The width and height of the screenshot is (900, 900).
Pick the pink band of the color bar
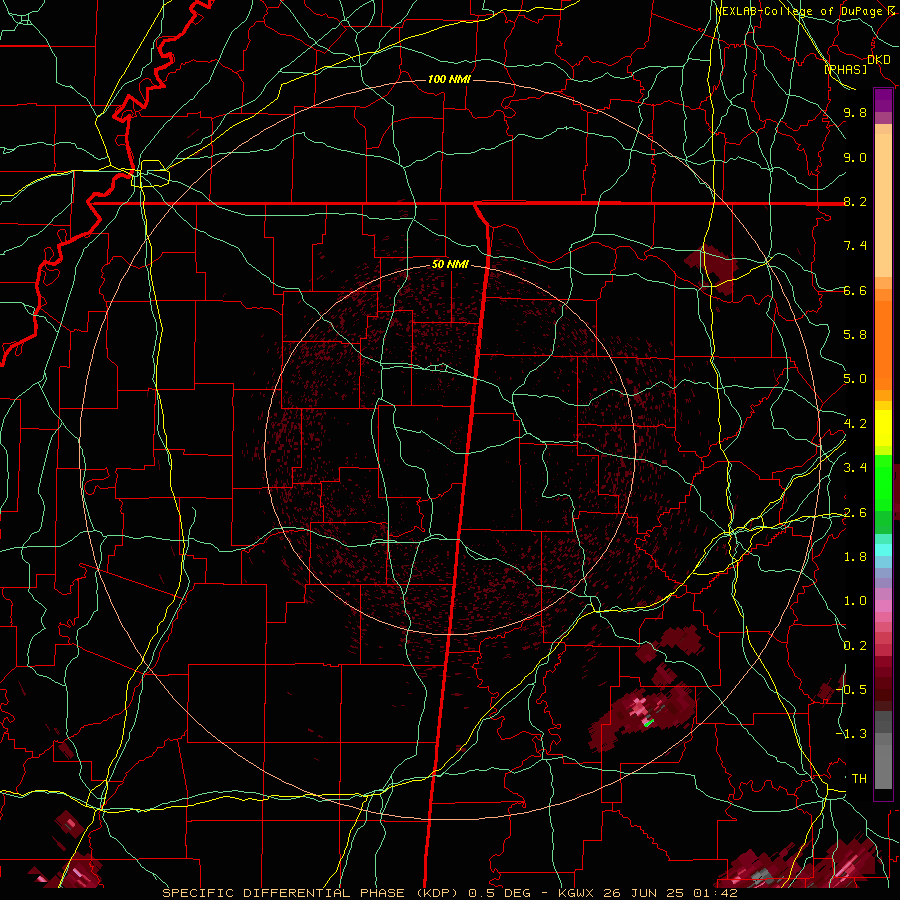pyautogui.click(x=883, y=606)
